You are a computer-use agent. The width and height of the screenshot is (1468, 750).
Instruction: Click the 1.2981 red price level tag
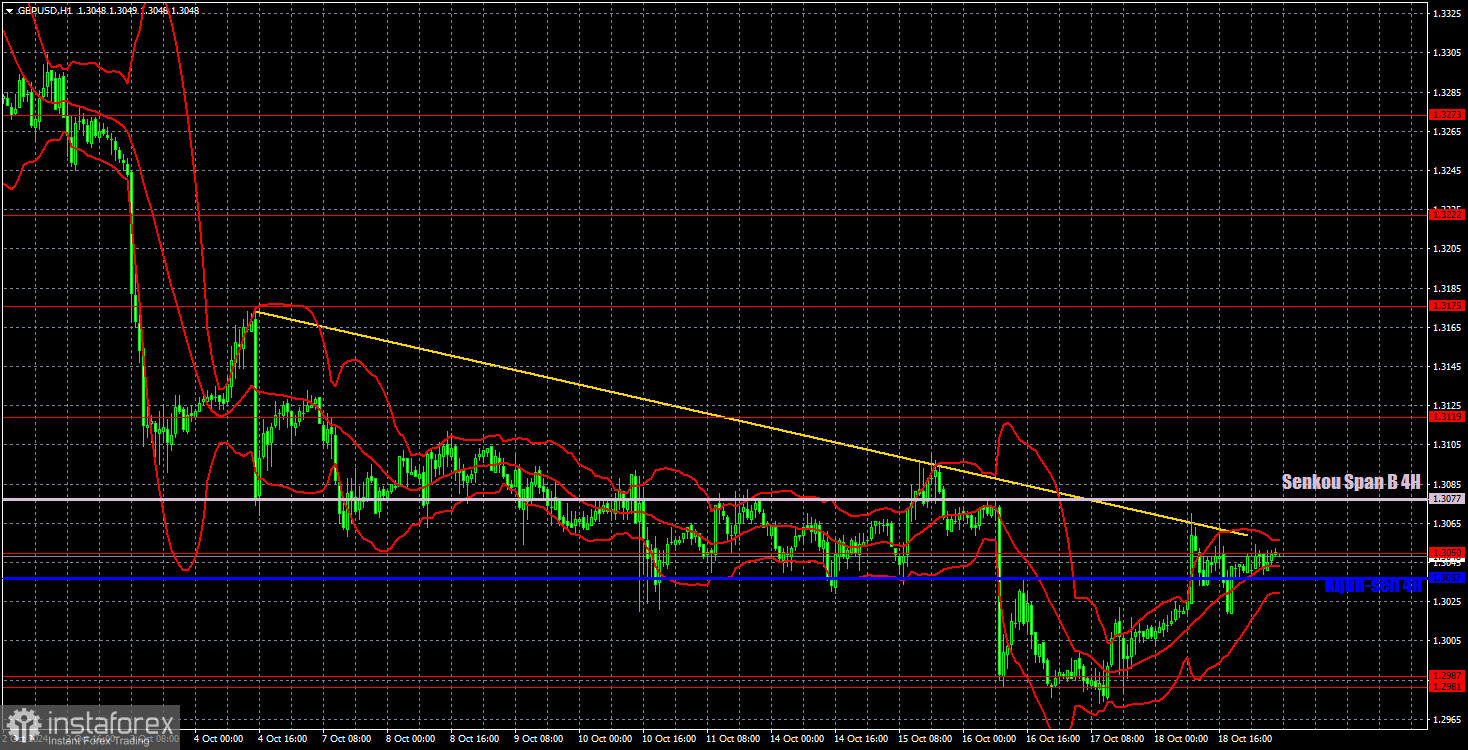coord(1448,686)
